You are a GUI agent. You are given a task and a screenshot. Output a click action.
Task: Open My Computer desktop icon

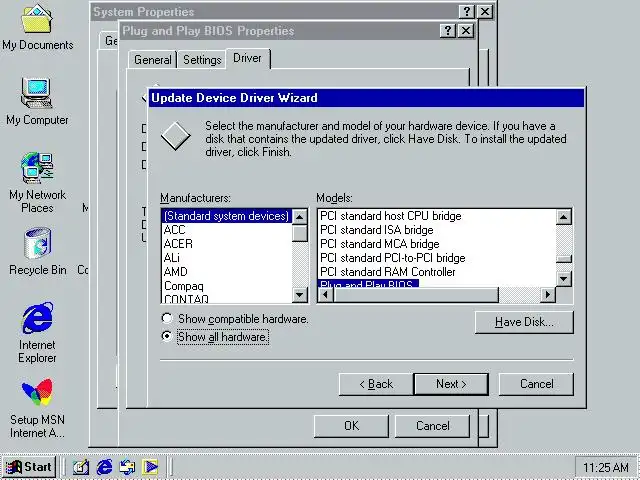[37, 102]
